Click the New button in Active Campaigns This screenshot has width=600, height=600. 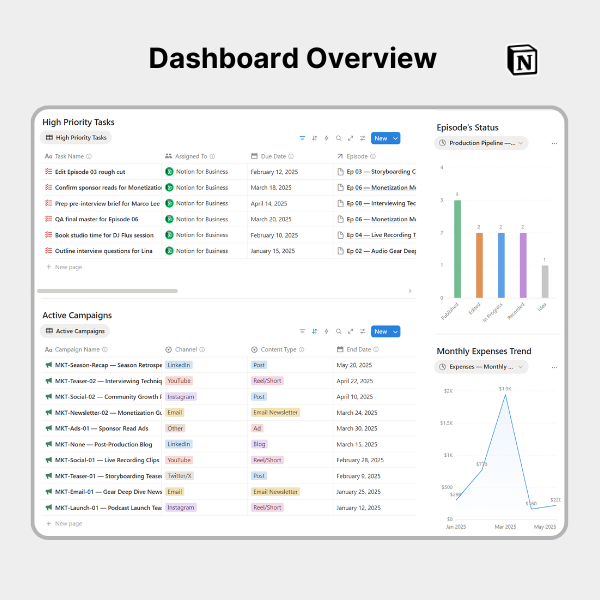381,332
